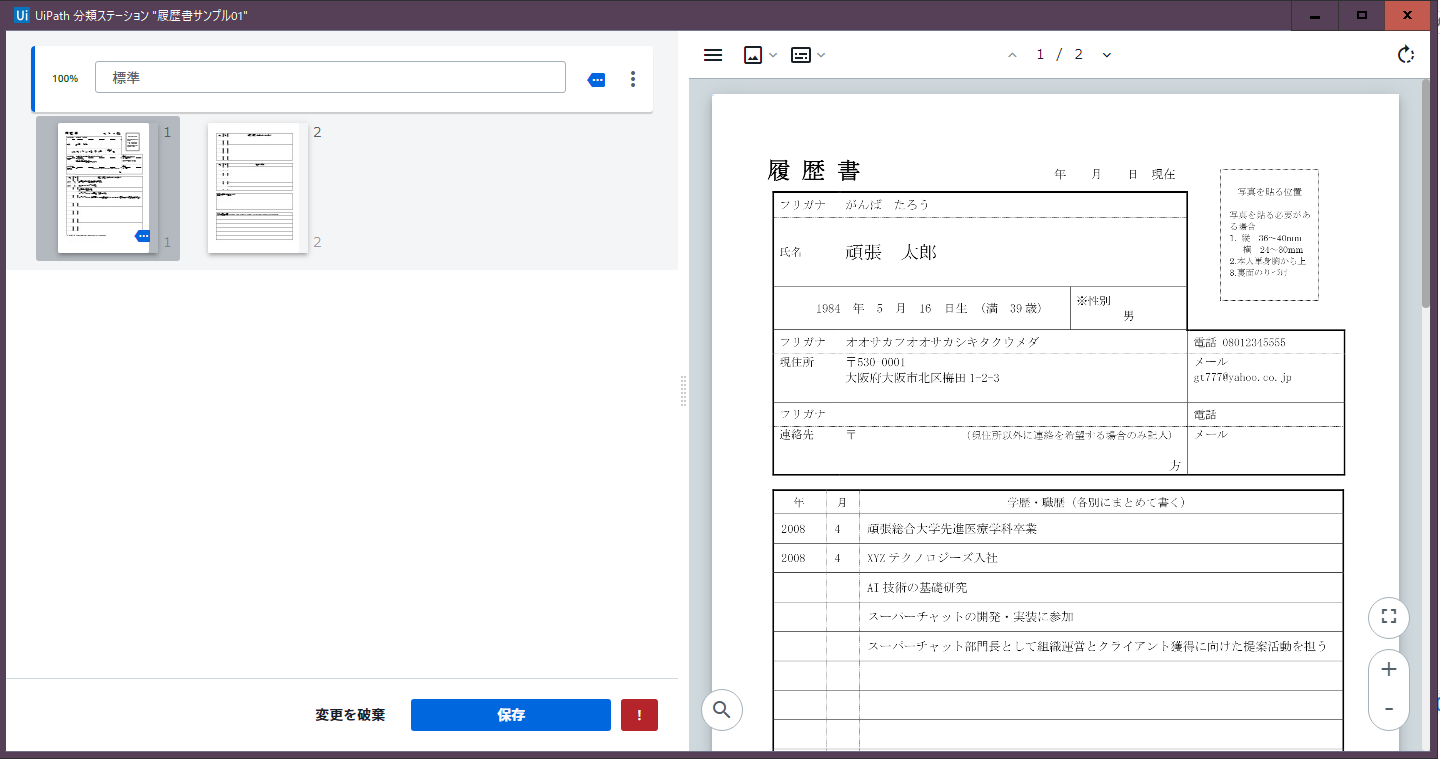
Task: Rotate the document with the rotate icon
Action: point(1406,55)
